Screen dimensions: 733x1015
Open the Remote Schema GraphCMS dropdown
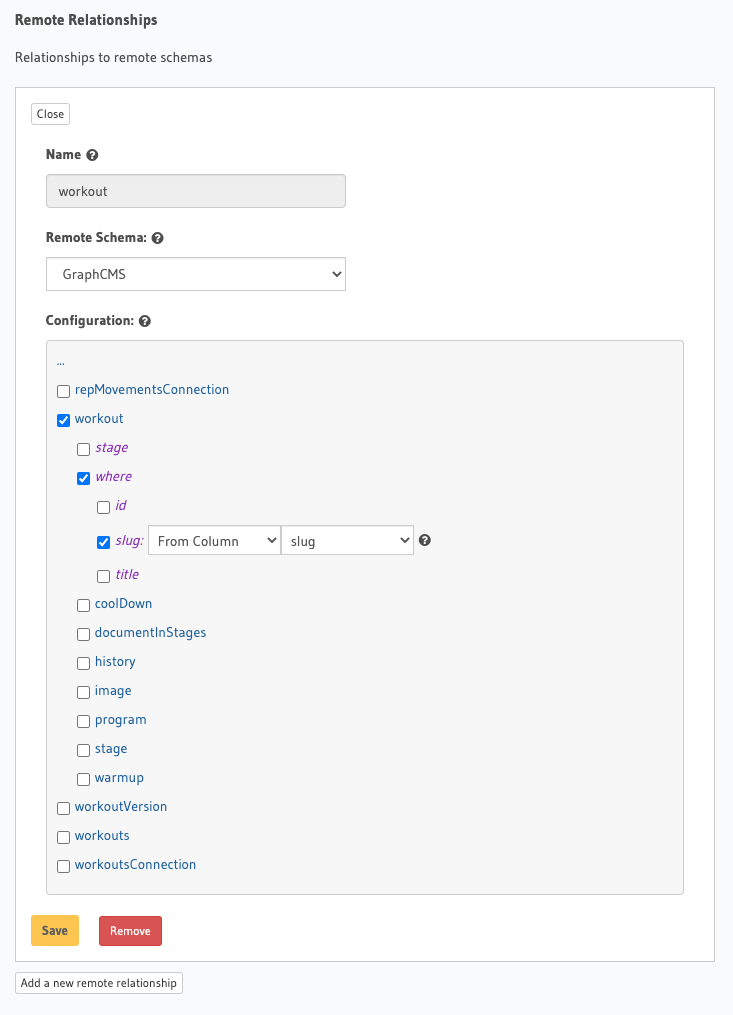point(196,274)
